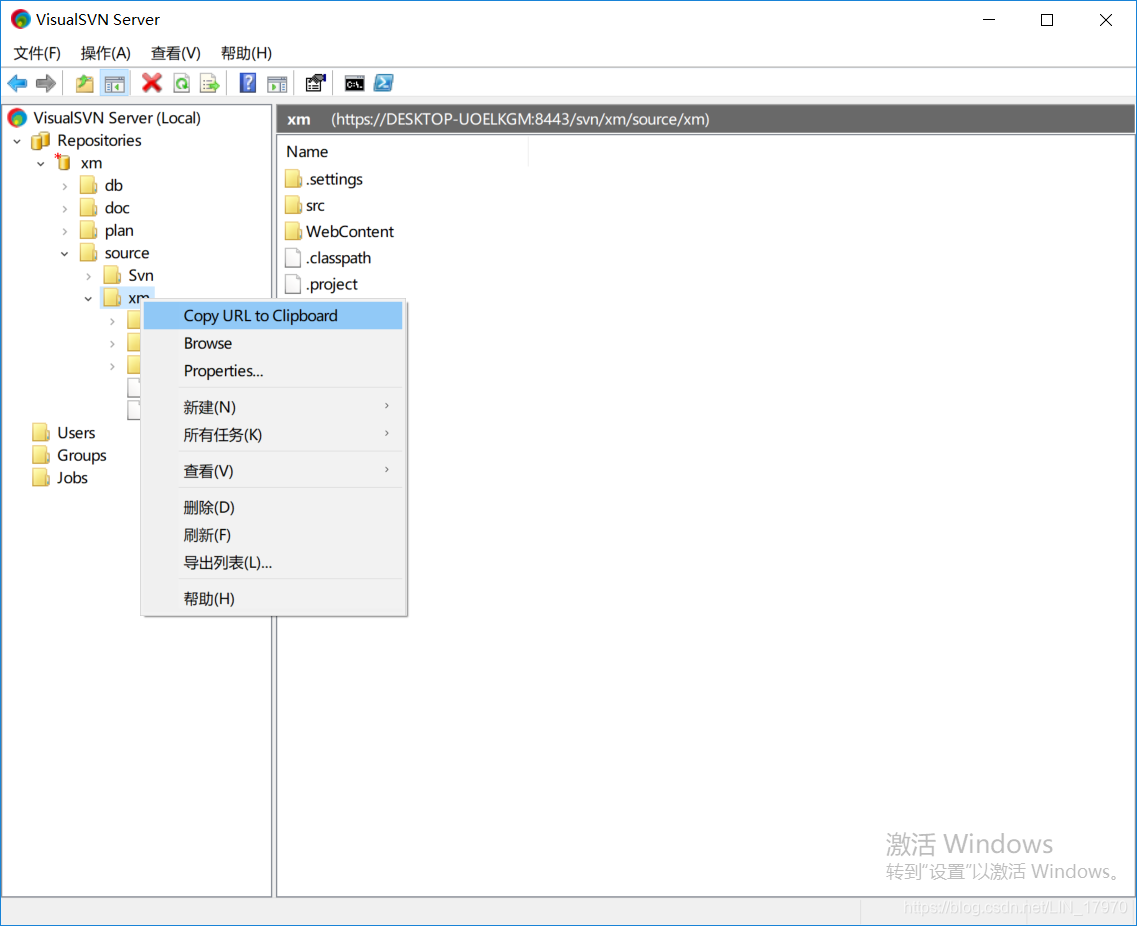Open the command prompt icon
1137x926 pixels.
355,83
